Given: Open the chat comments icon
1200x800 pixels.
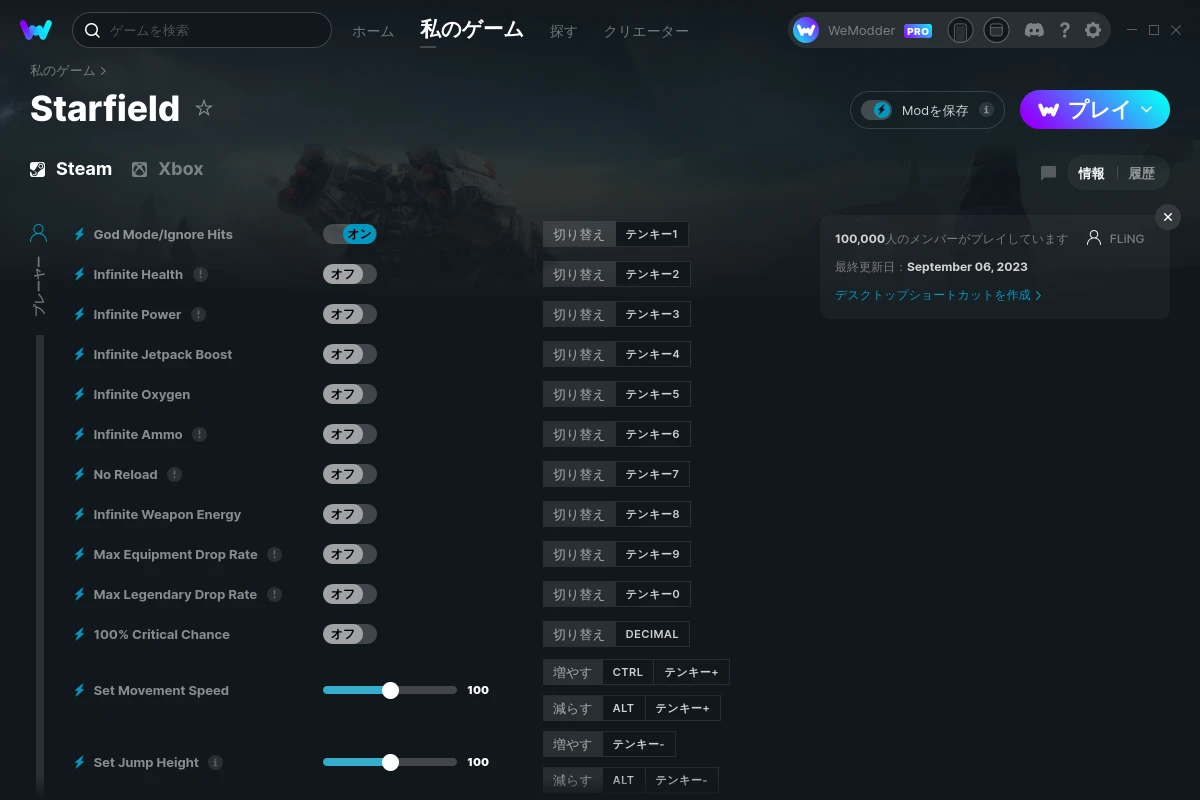Looking at the screenshot, I should tap(1048, 173).
